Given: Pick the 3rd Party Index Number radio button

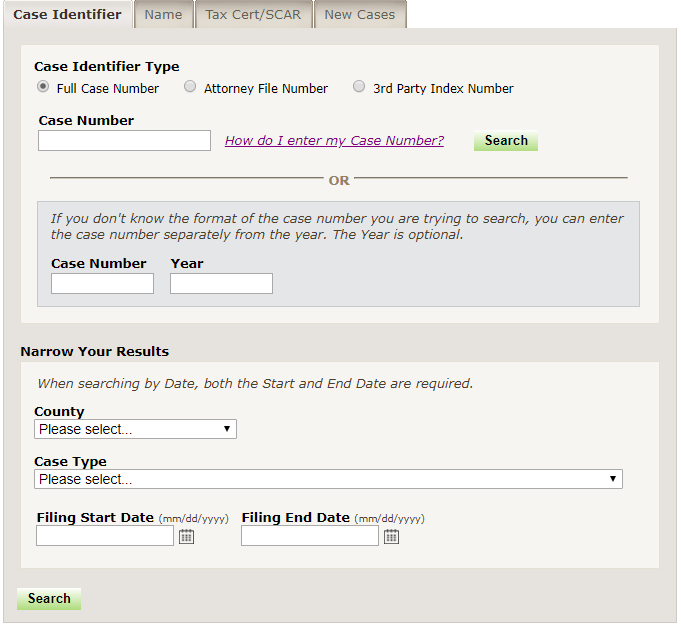Looking at the screenshot, I should click(x=359, y=87).
